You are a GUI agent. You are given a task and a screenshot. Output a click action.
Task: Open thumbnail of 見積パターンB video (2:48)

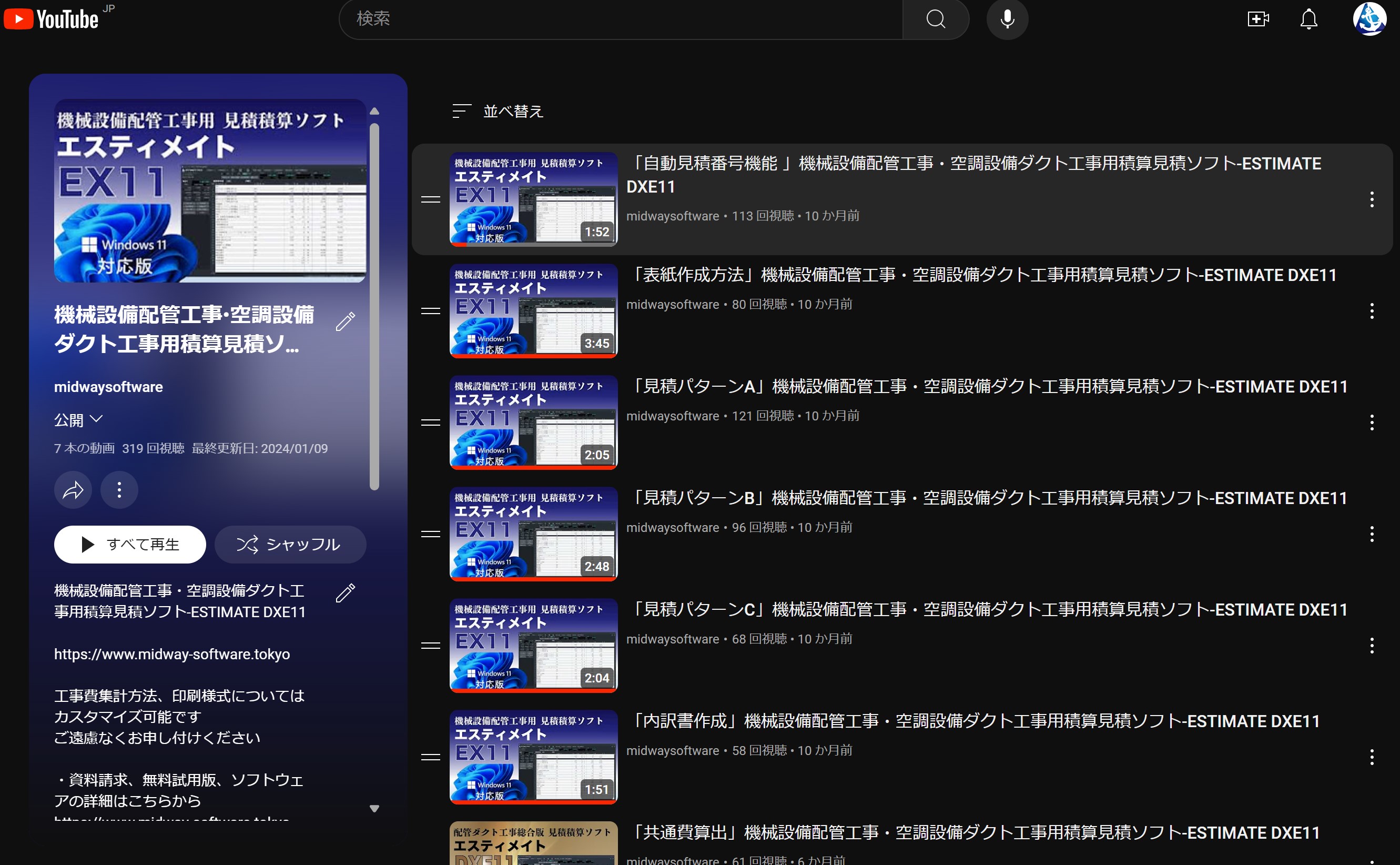(533, 534)
